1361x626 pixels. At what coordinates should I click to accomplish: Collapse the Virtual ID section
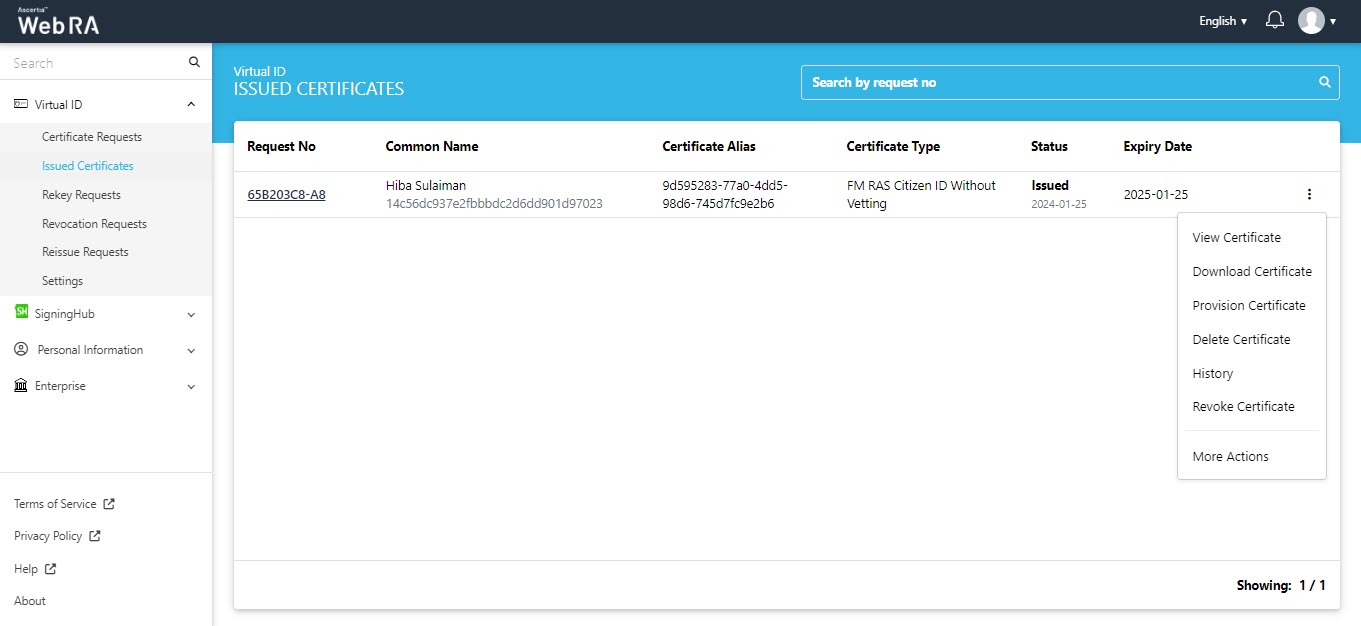[x=191, y=104]
